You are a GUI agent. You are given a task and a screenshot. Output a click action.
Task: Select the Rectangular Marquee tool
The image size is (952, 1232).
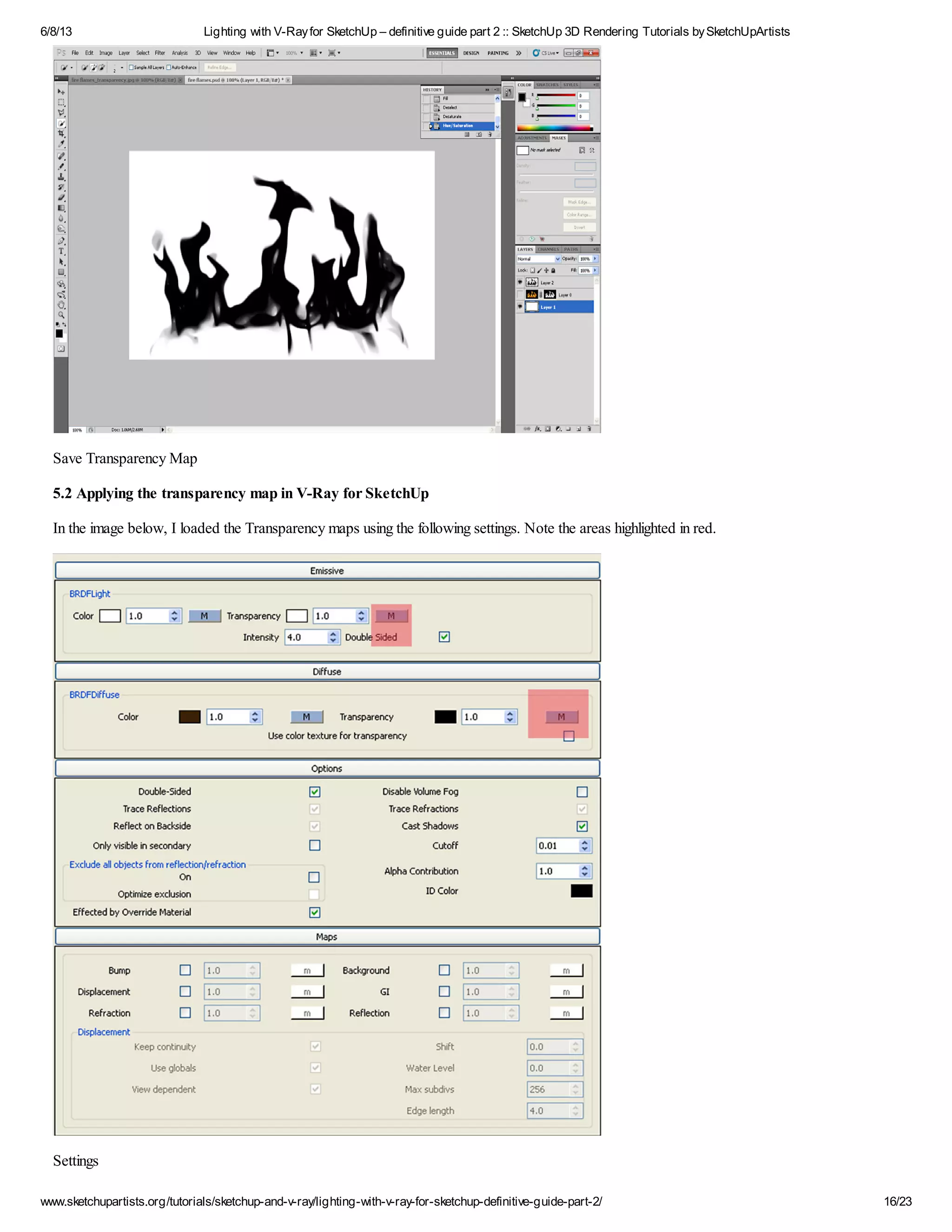(61, 102)
